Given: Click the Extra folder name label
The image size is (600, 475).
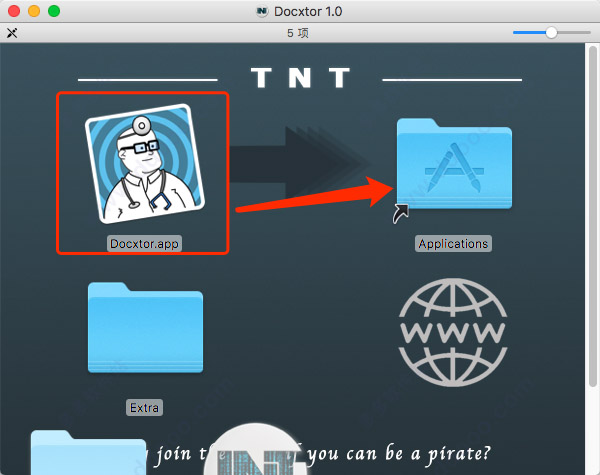Looking at the screenshot, I should [144, 408].
